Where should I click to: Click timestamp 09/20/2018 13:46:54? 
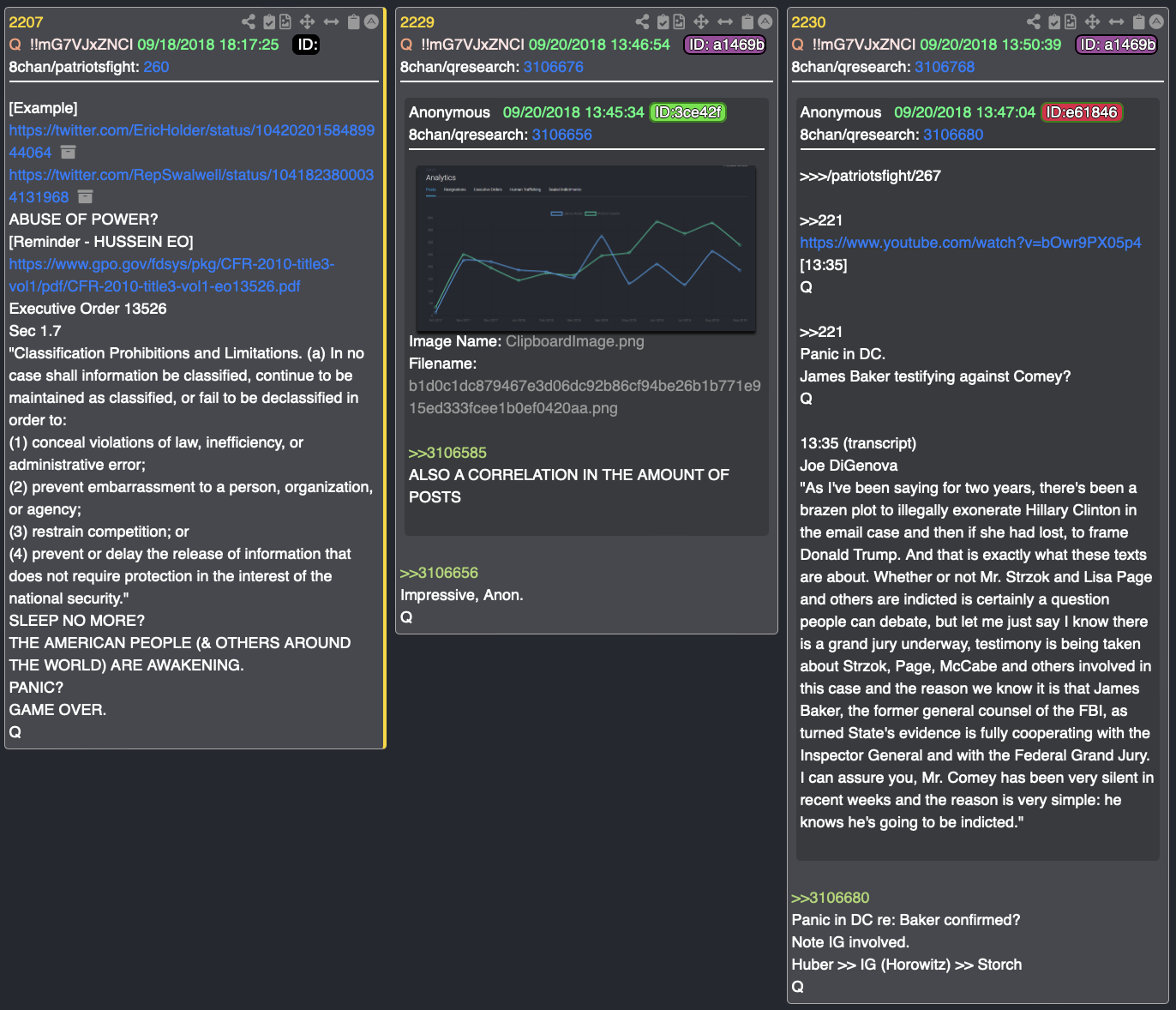coord(599,45)
